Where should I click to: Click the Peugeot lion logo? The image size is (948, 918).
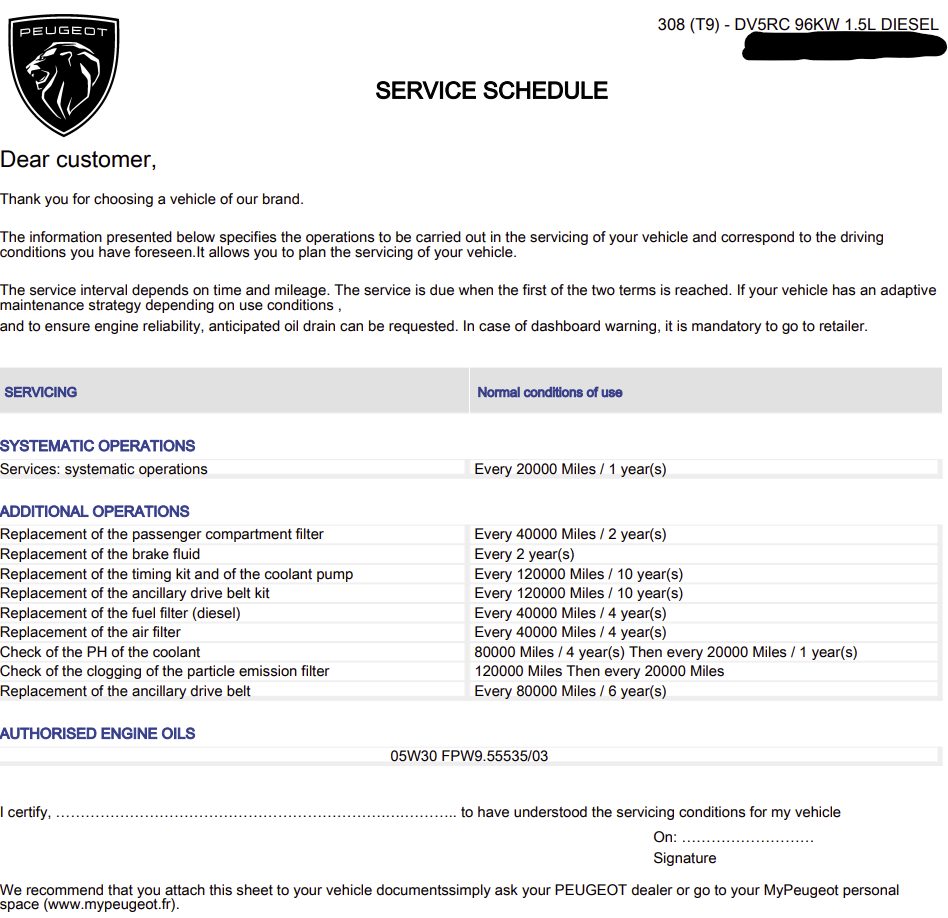[63, 75]
